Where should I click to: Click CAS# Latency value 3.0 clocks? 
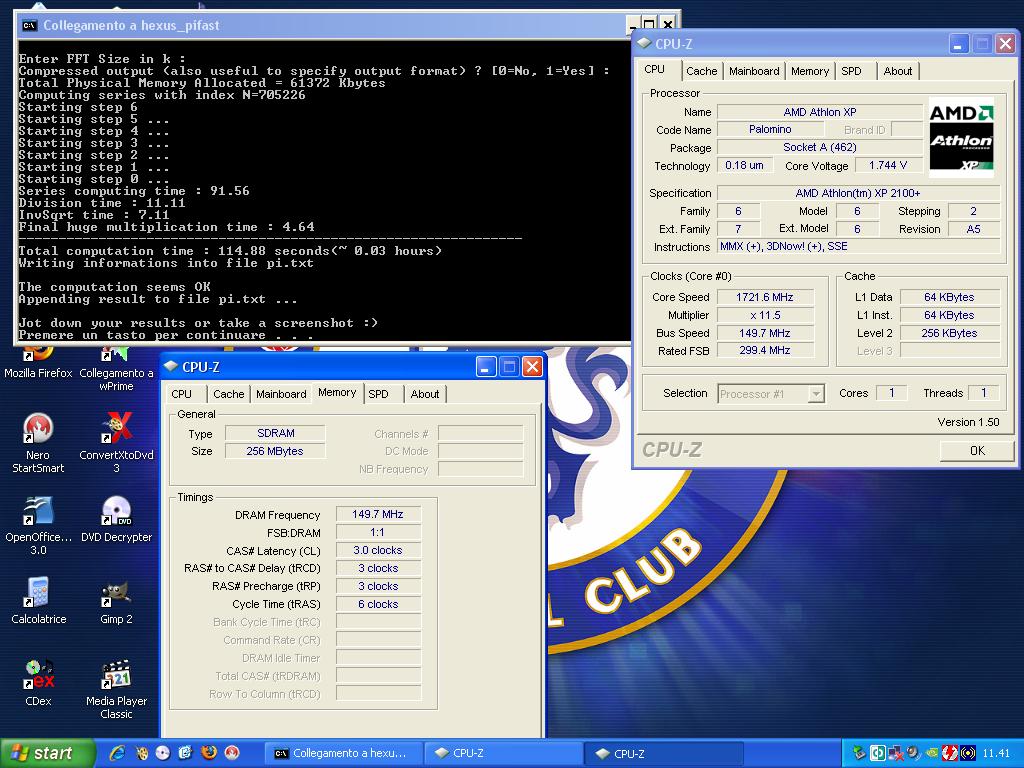pyautogui.click(x=378, y=550)
